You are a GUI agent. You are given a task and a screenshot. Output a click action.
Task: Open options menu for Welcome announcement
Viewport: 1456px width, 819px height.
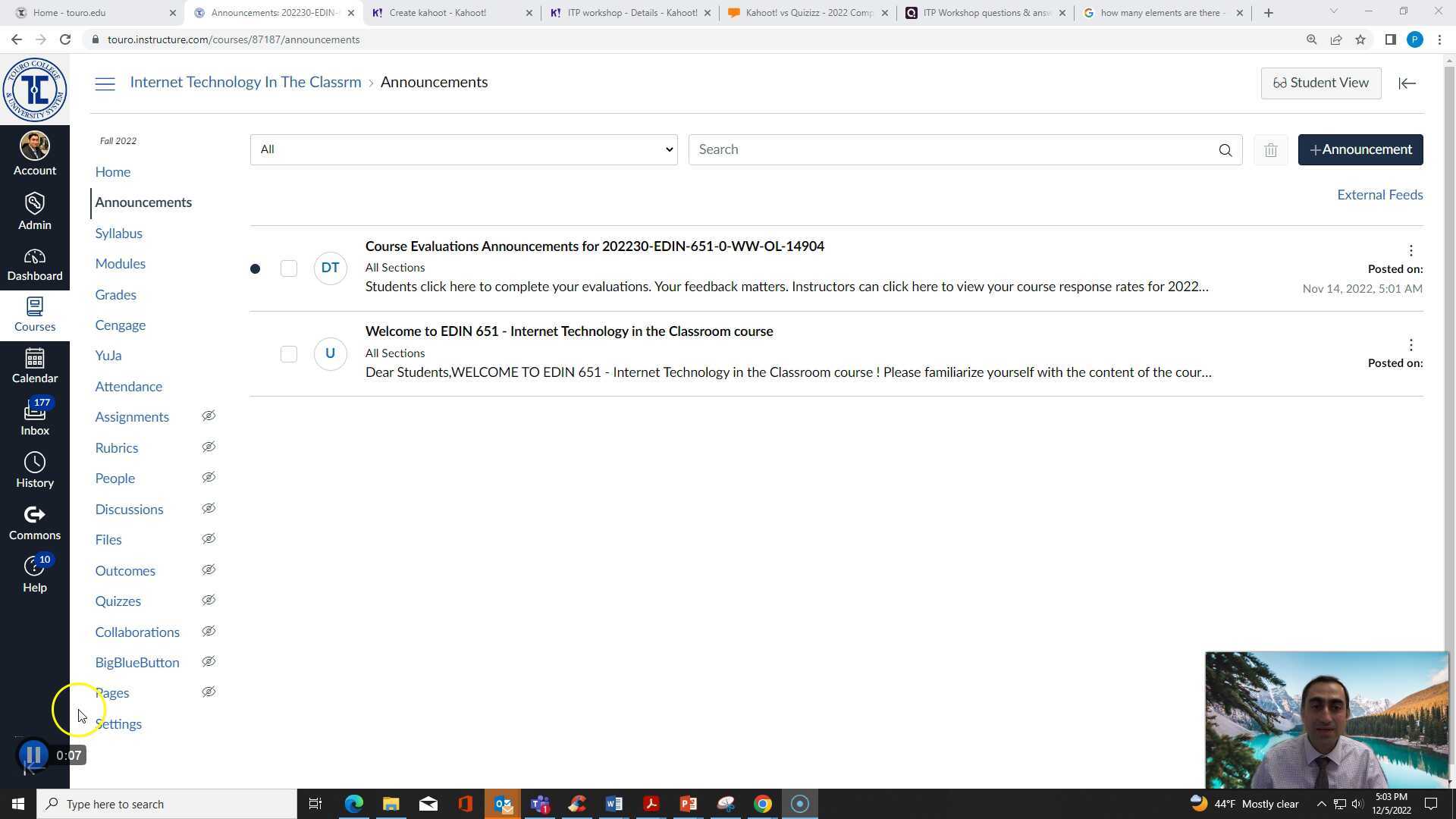tap(1410, 345)
